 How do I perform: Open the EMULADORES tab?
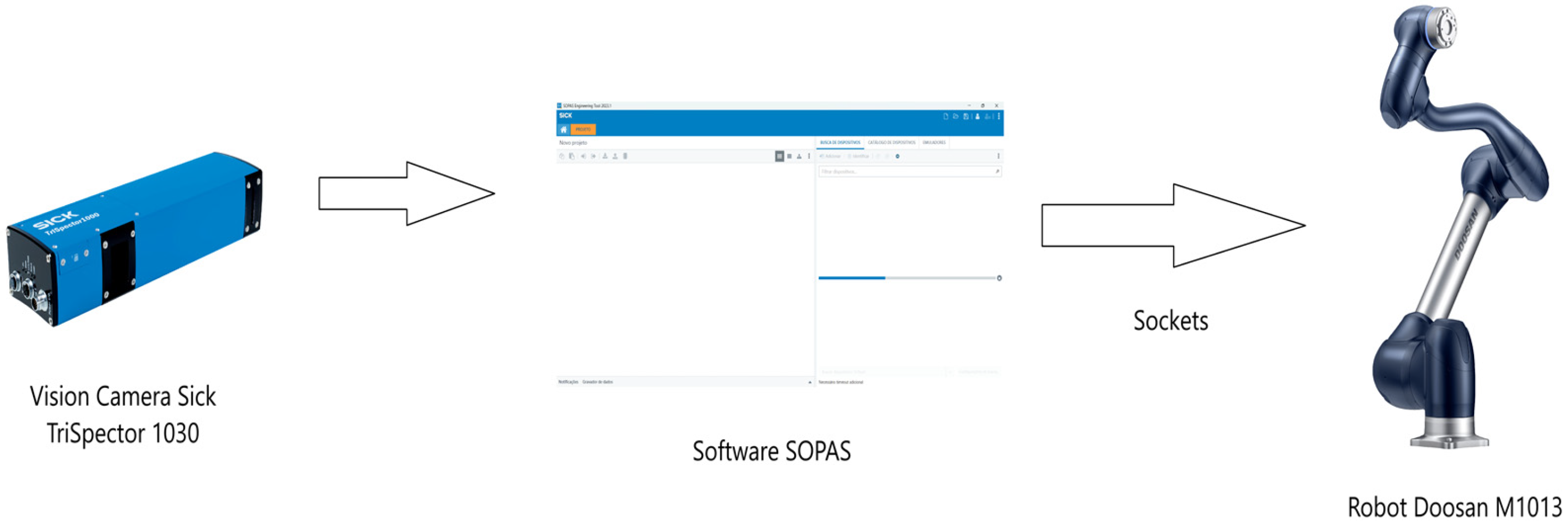[x=935, y=143]
